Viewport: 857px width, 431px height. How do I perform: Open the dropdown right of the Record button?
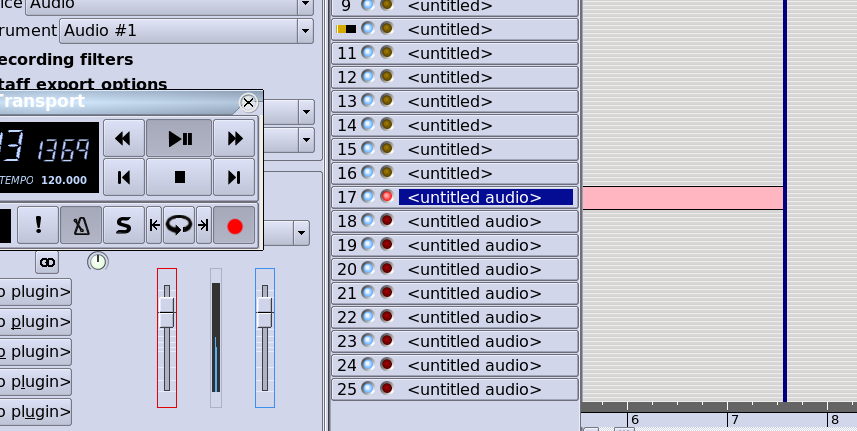tap(300, 234)
